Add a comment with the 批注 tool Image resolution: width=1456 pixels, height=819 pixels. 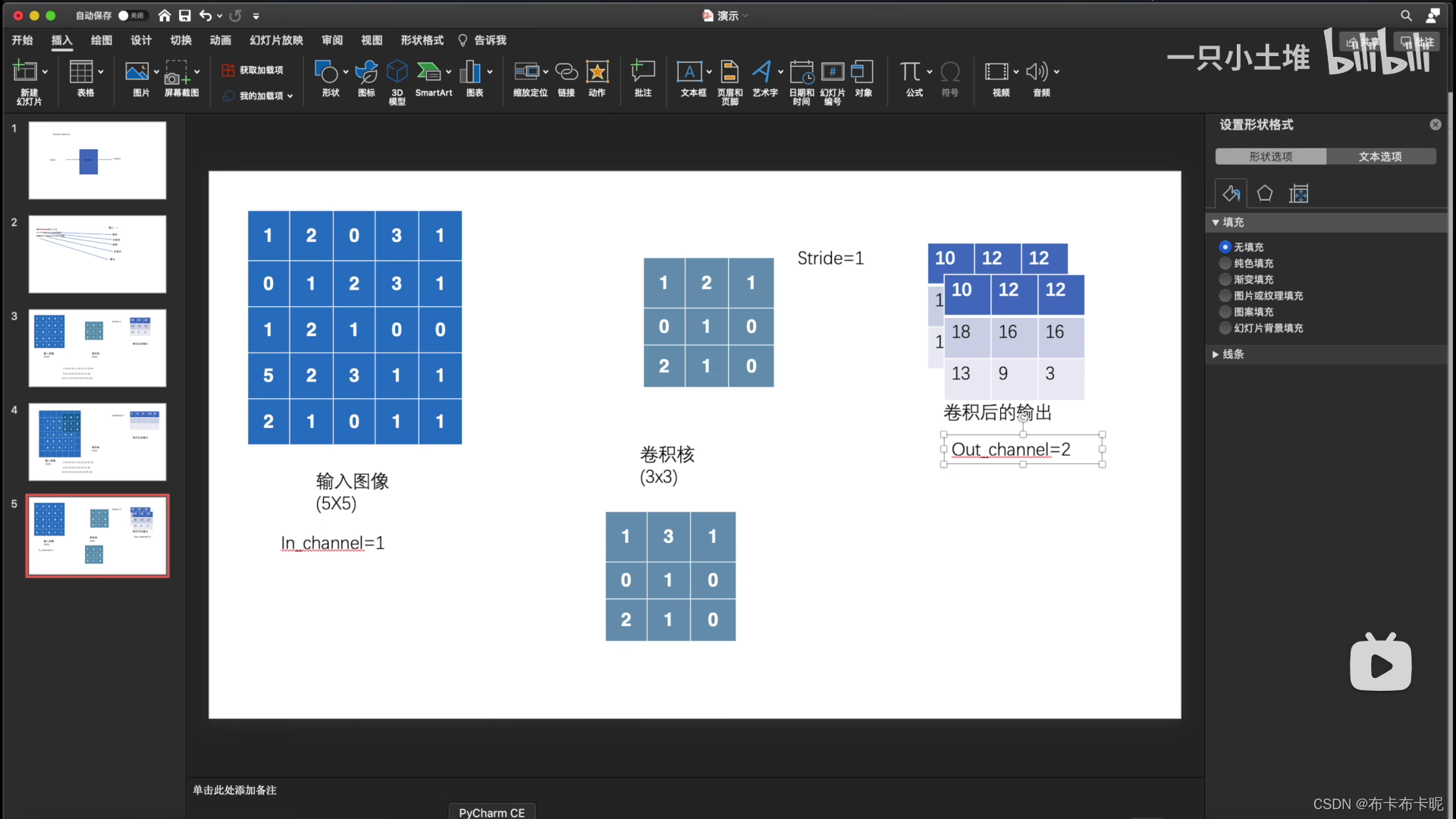(x=642, y=80)
